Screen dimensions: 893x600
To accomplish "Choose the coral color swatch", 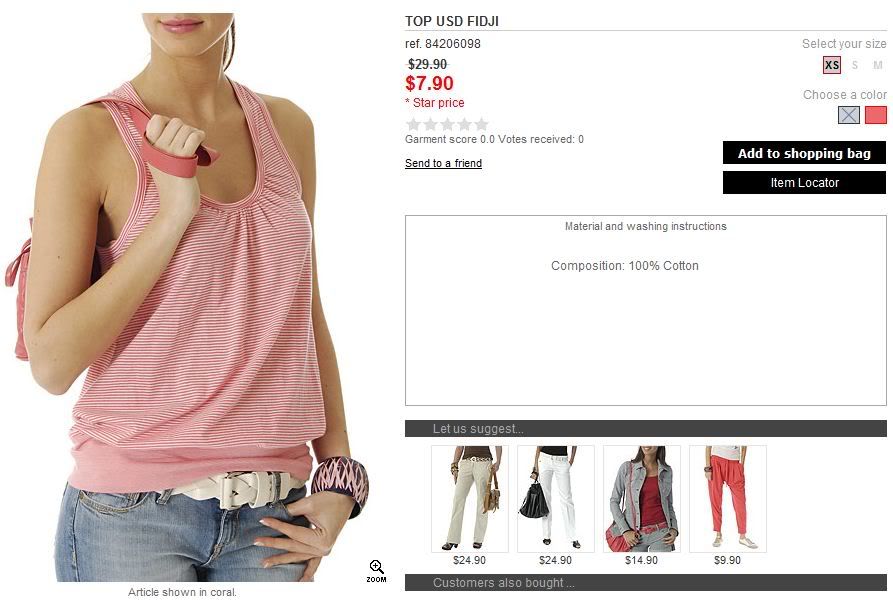I will (876, 115).
